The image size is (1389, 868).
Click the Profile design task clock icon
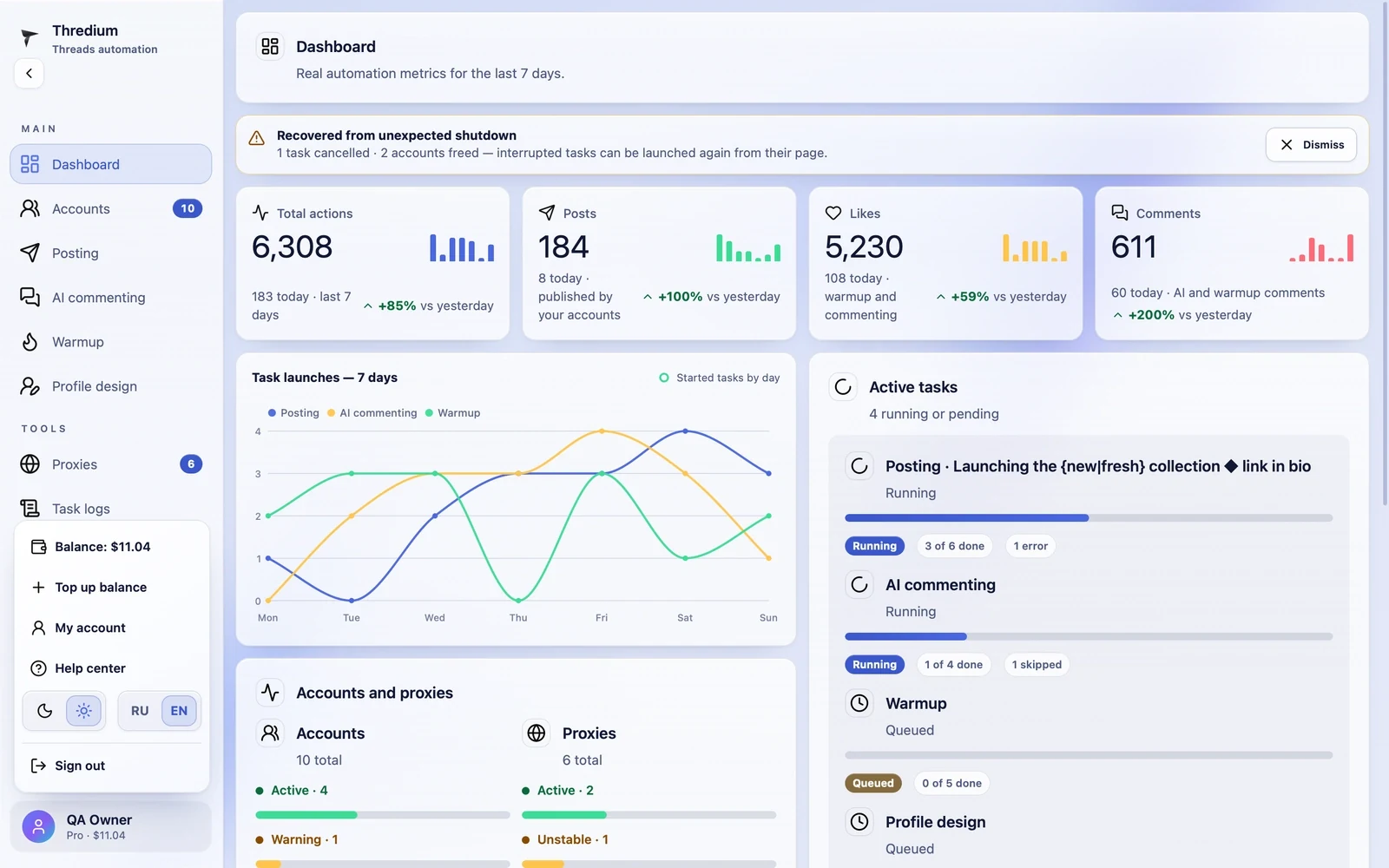(x=859, y=822)
